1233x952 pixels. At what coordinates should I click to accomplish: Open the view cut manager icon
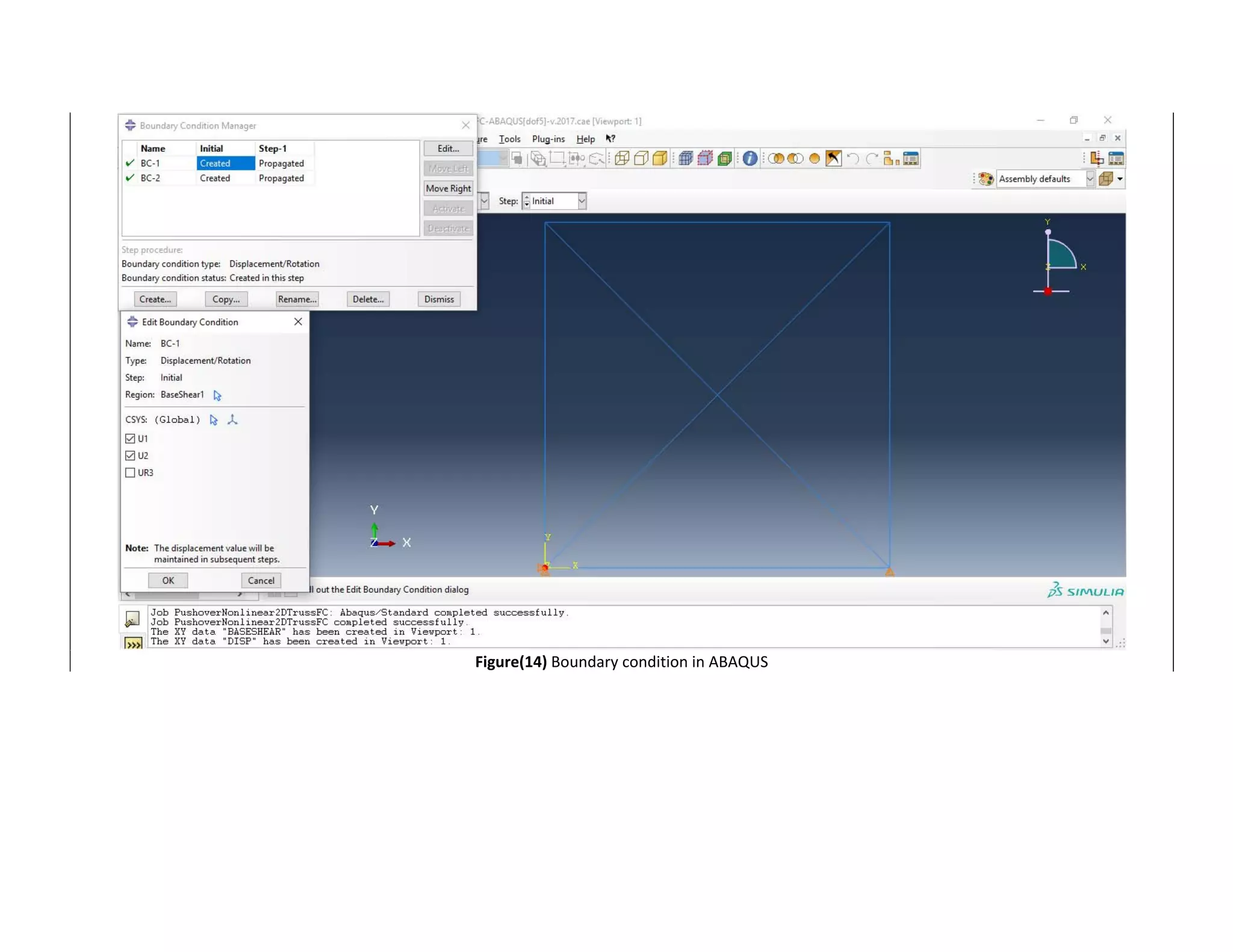click(x=1116, y=159)
